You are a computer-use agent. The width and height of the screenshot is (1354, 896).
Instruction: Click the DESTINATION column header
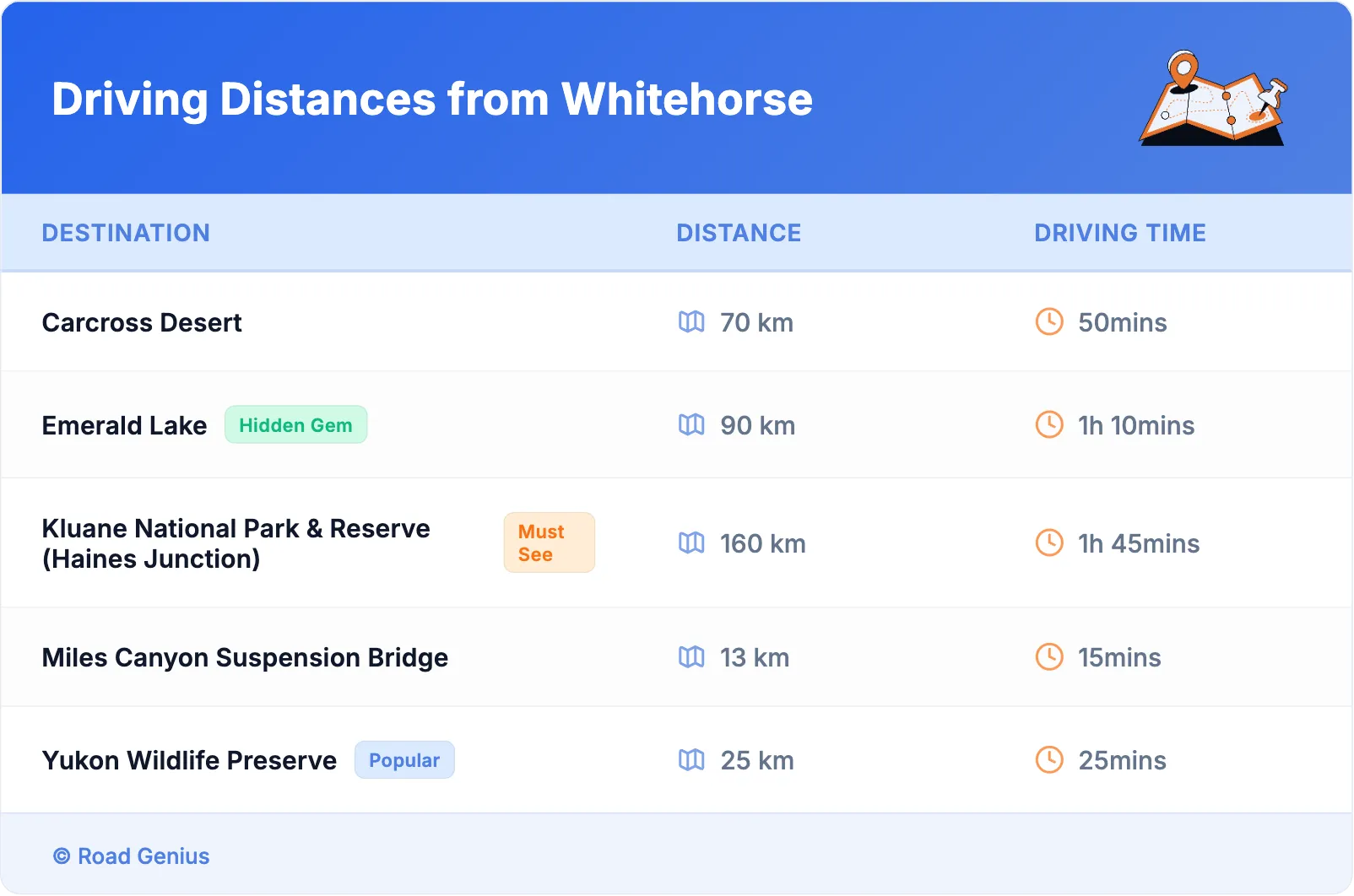point(126,233)
